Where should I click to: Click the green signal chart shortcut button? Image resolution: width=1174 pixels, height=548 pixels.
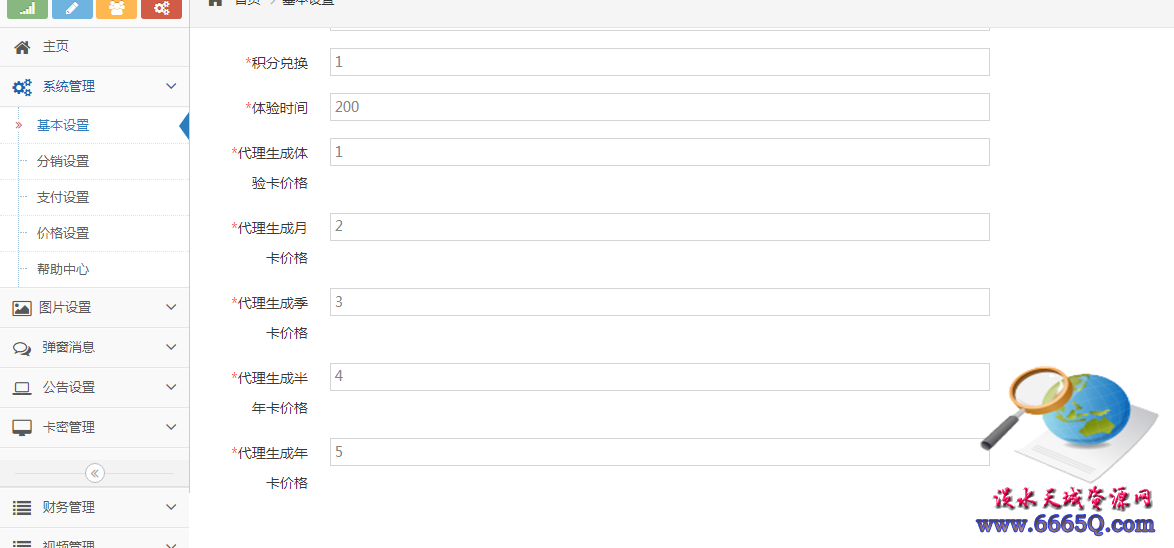pyautogui.click(x=28, y=9)
